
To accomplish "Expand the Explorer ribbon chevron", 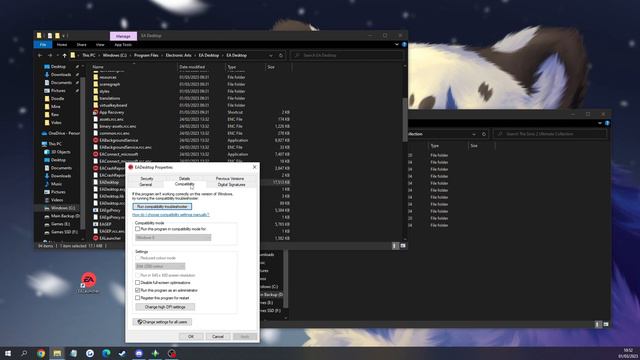I will click(x=397, y=44).
